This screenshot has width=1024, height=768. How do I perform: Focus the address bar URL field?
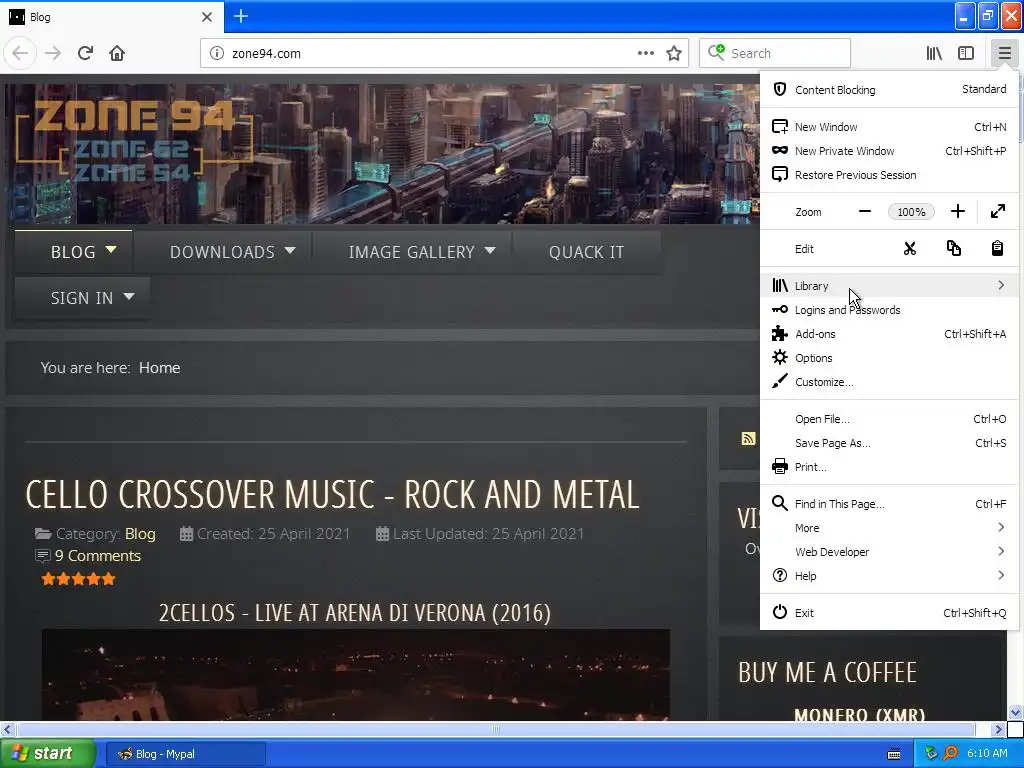pyautogui.click(x=431, y=53)
